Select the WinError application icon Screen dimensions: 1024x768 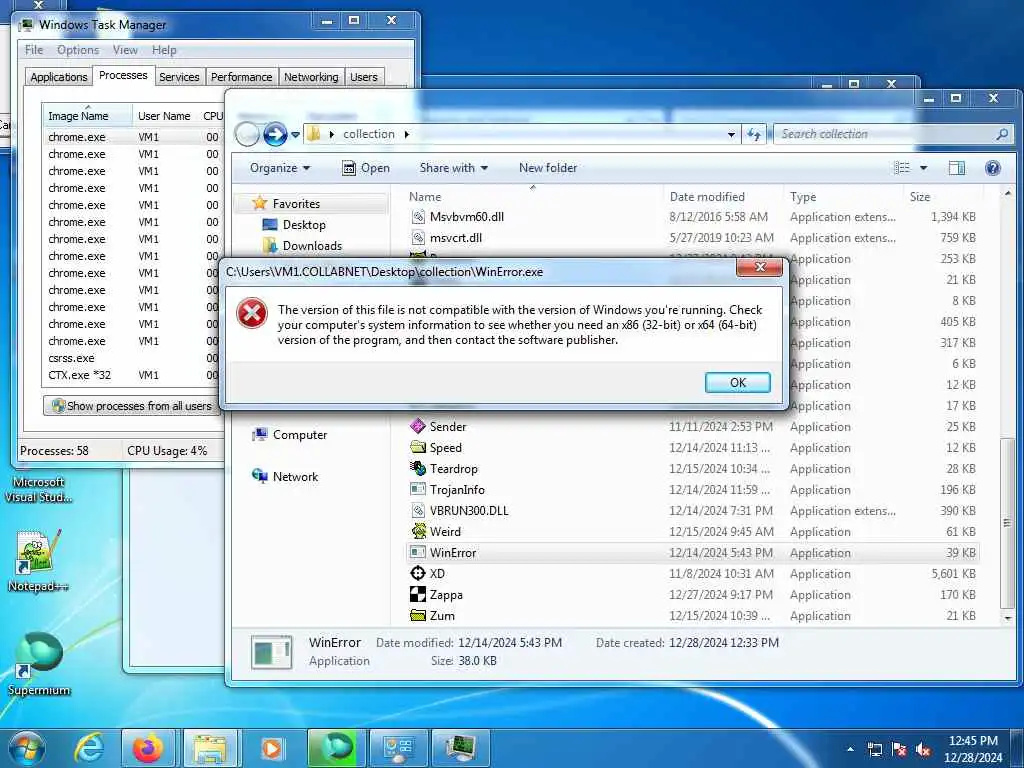(418, 552)
